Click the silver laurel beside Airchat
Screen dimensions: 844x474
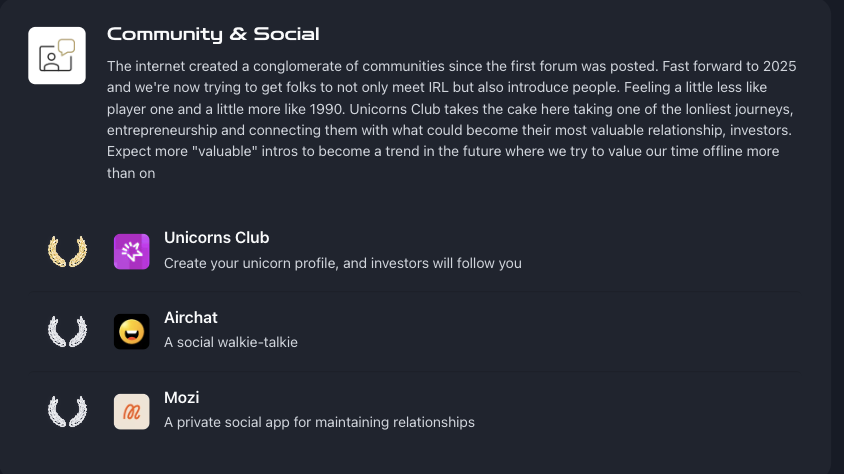[x=67, y=331]
